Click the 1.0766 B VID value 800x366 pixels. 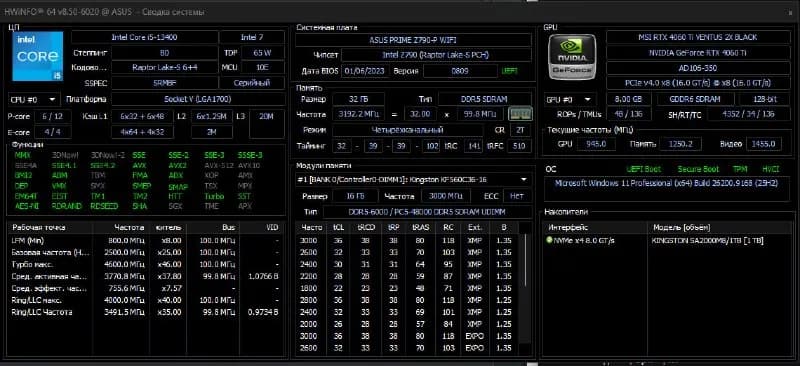263,276
